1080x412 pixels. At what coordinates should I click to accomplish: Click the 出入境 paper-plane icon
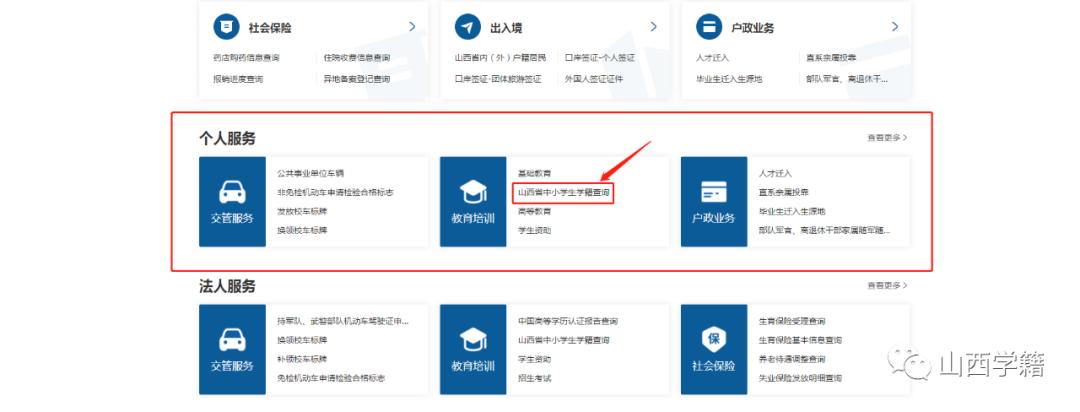click(x=468, y=27)
